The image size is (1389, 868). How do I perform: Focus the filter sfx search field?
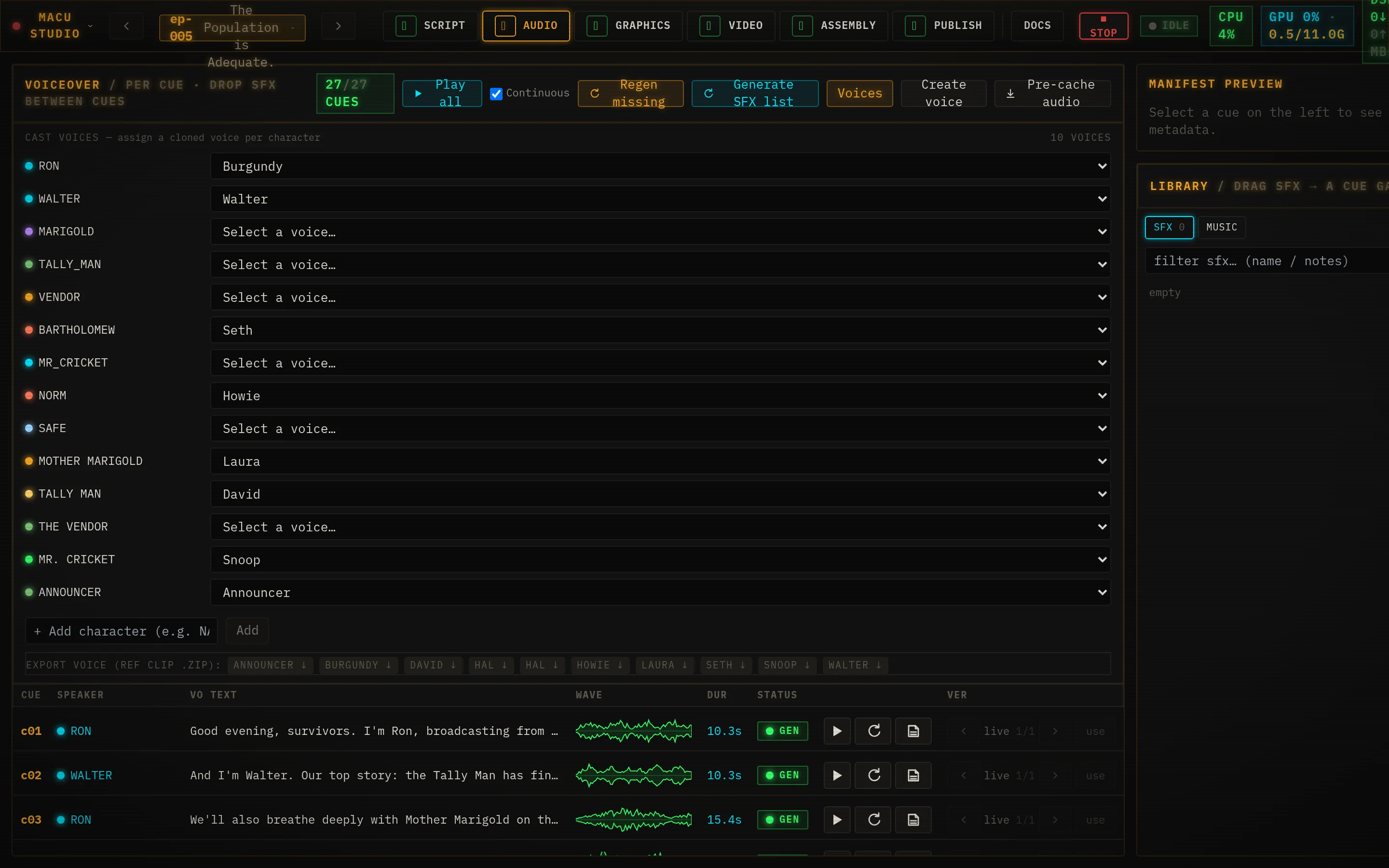pos(1267,261)
